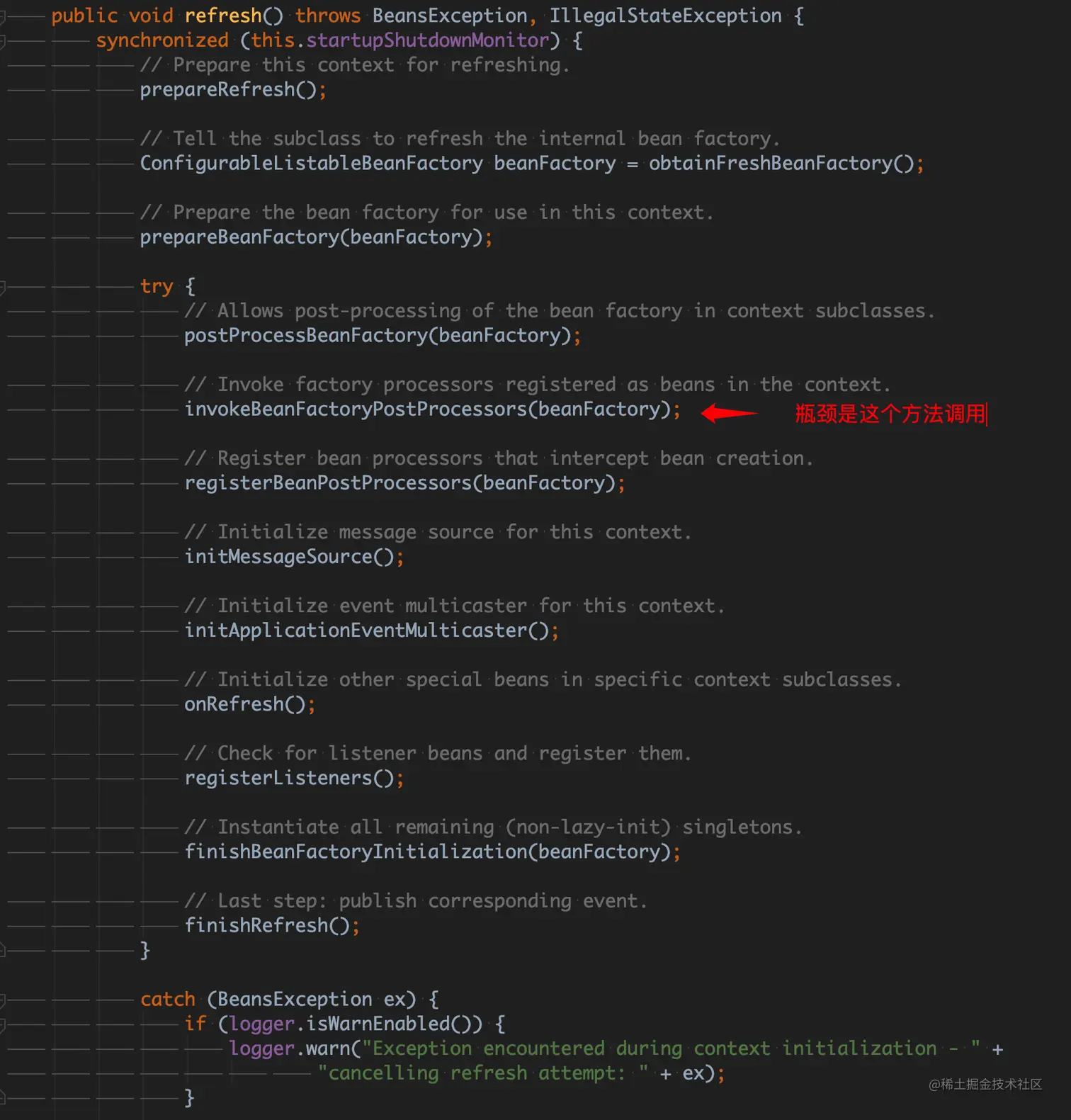Collapse the catch (BeansException ex) fold marker

pyautogui.click(x=2, y=1000)
